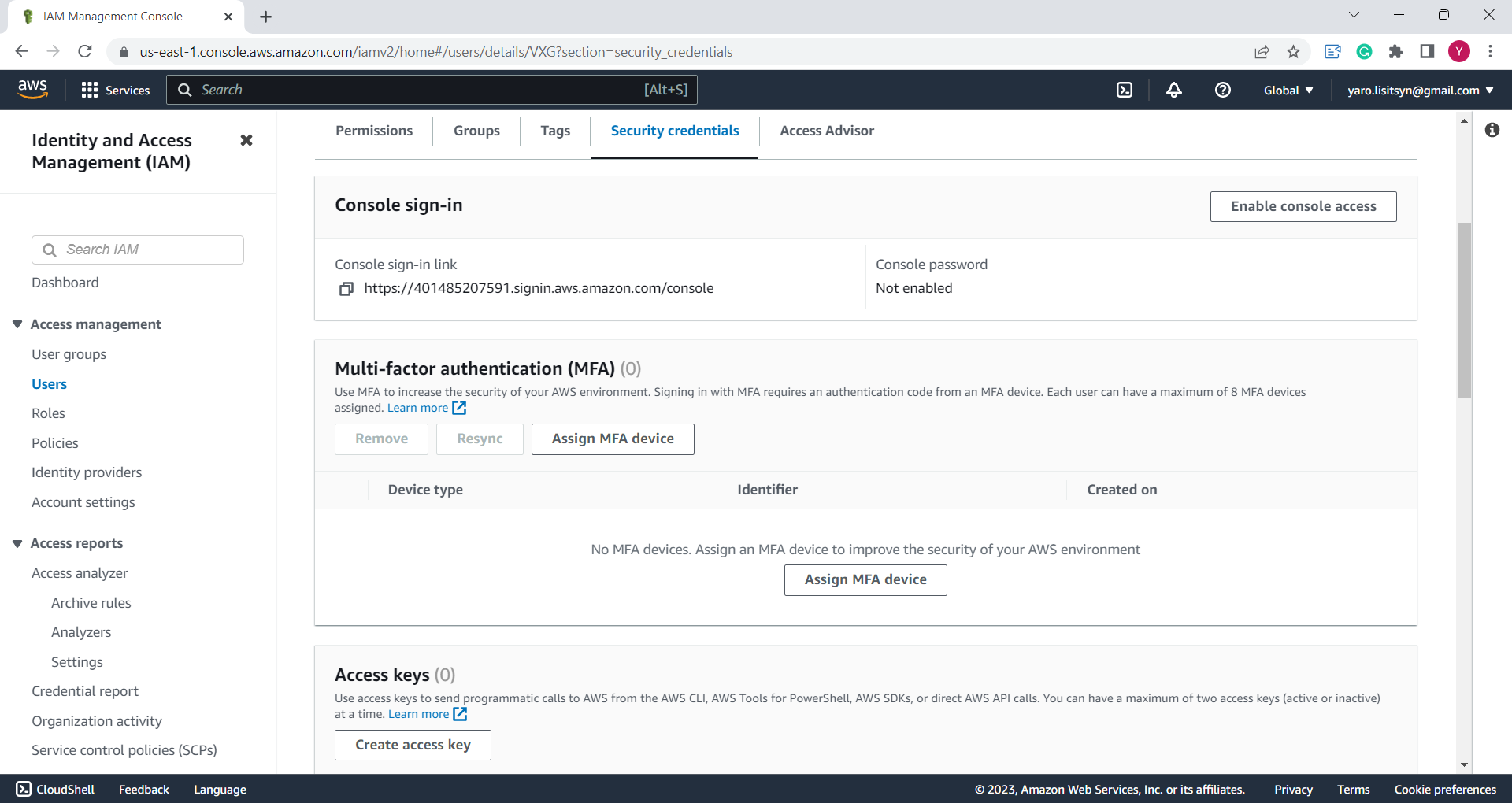Open the Global region dropdown
Viewport: 1512px width, 803px height.
pyautogui.click(x=1288, y=90)
